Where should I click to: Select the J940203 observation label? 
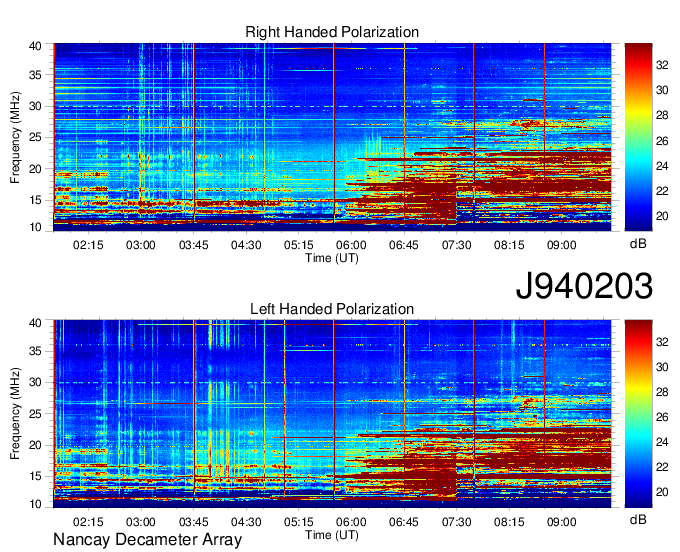pos(584,286)
